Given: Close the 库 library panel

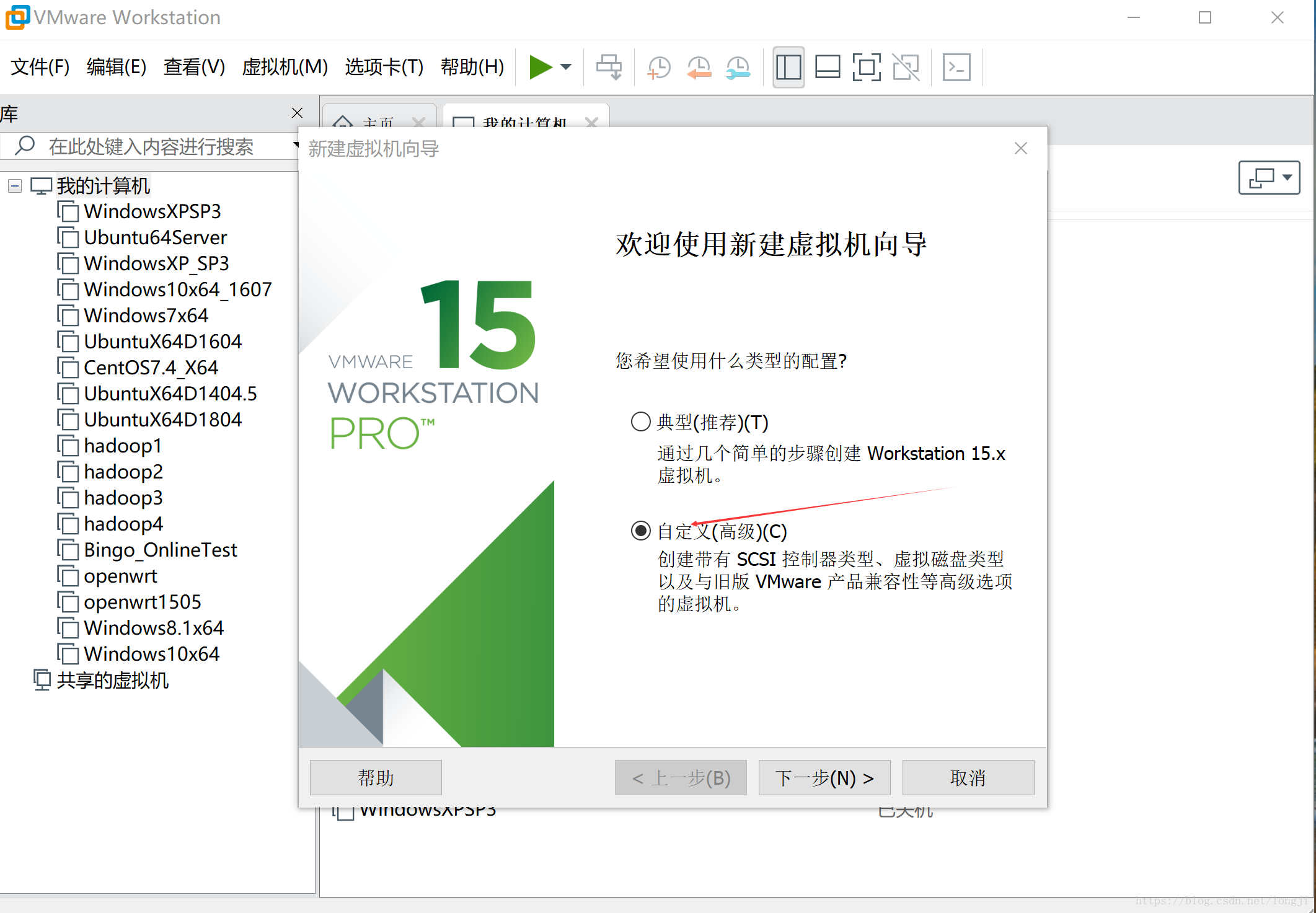Looking at the screenshot, I should [297, 113].
